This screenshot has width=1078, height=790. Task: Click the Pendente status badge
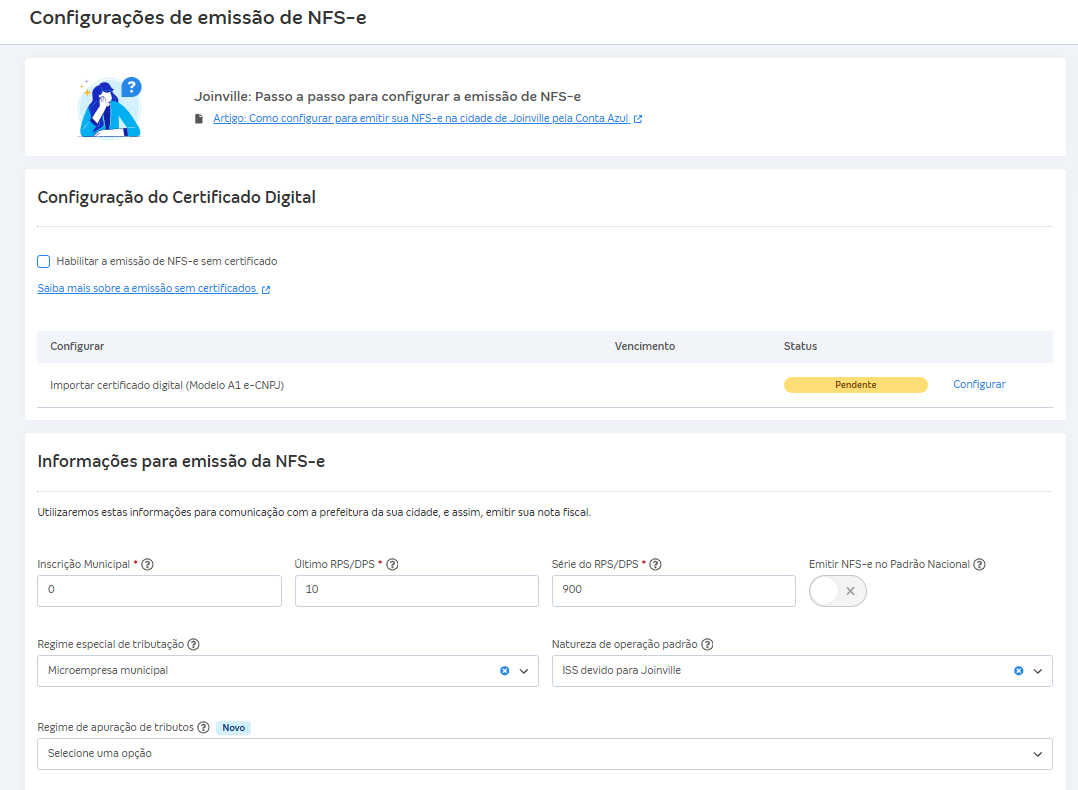click(855, 385)
